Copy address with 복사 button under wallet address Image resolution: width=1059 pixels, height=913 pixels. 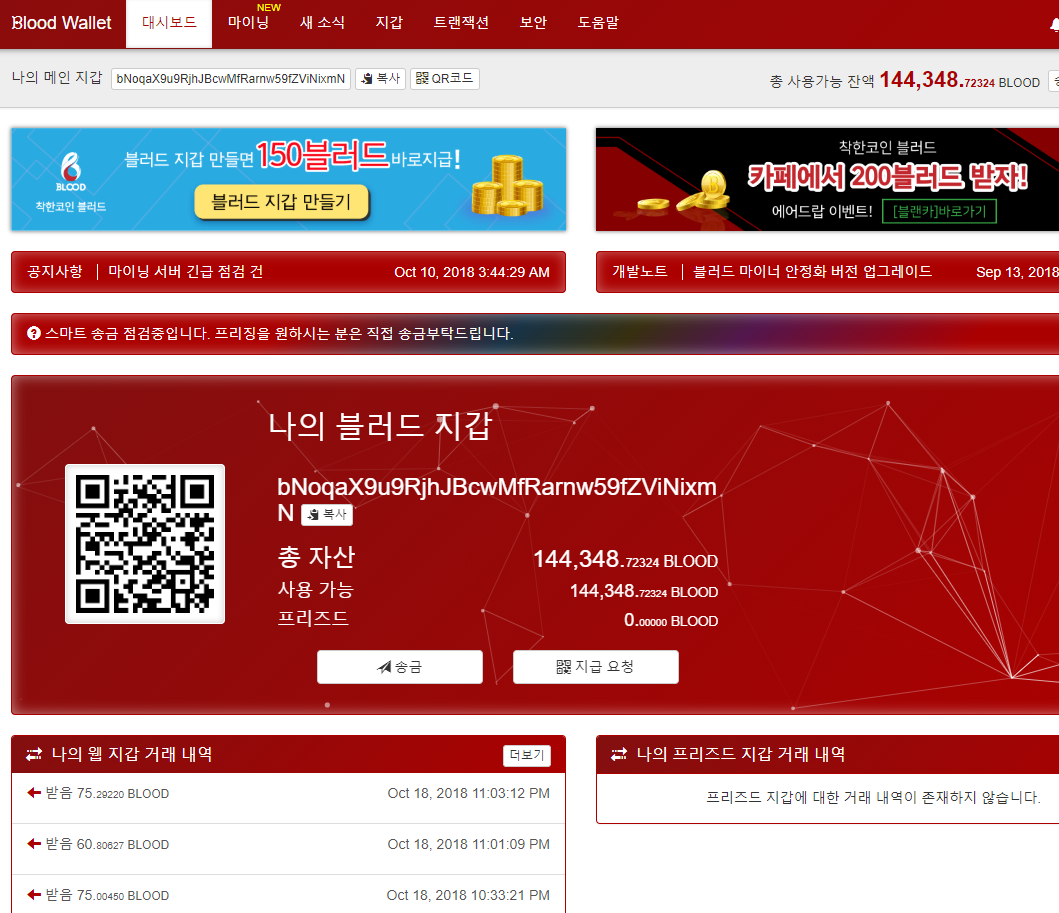click(327, 515)
